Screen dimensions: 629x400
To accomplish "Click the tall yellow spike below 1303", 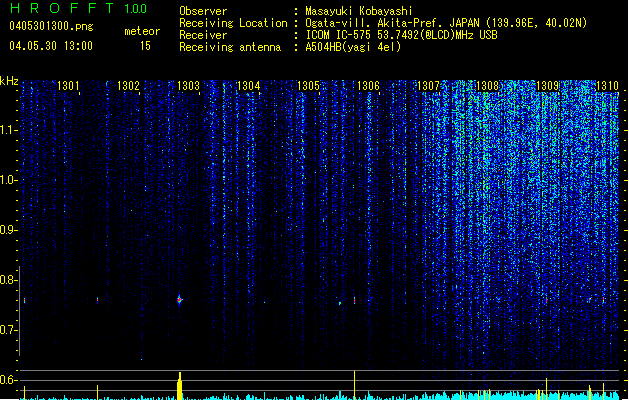I will (x=180, y=386).
